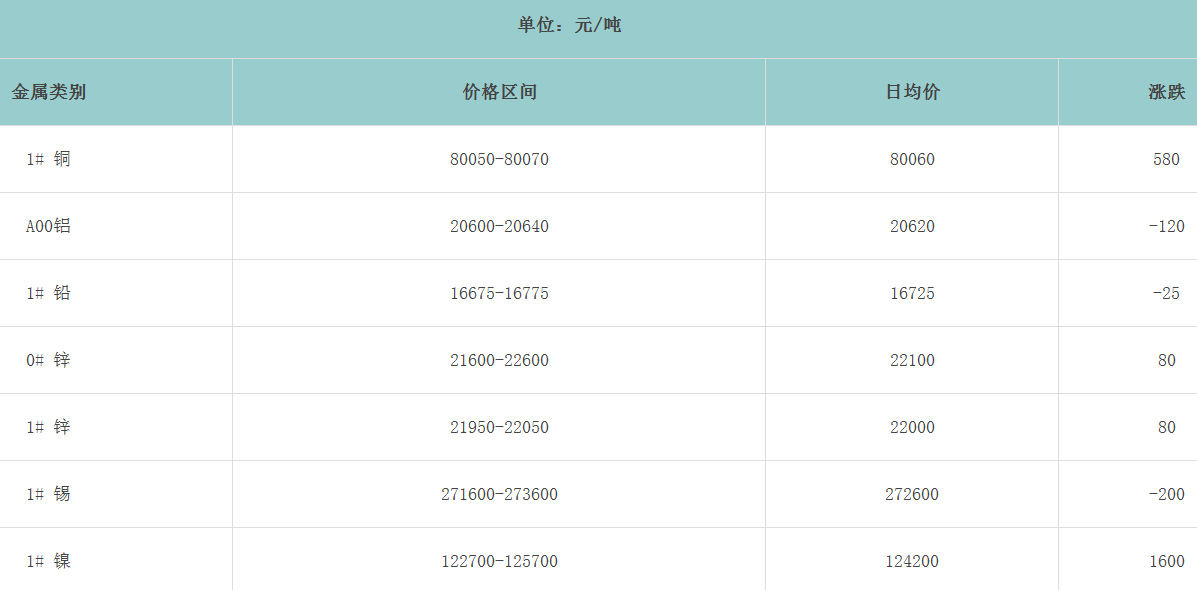Click the -120 change value for aluminum
The height and width of the screenshot is (590, 1197).
1166,226
